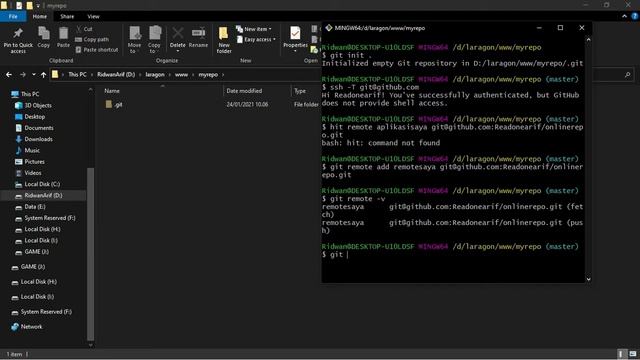
Task: Click www in address breadcrumb
Action: (x=181, y=75)
